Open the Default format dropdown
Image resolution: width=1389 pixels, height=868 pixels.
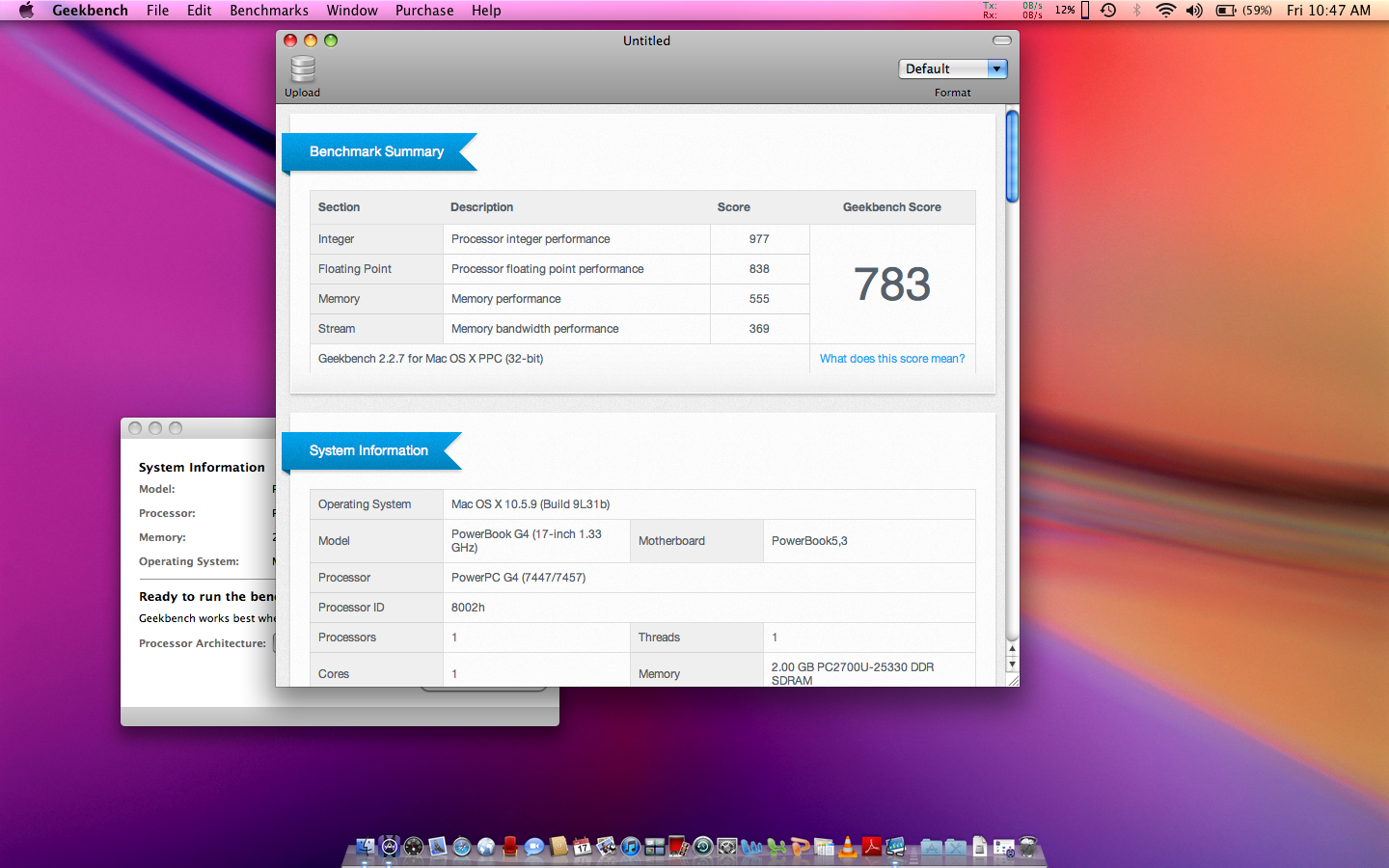click(x=953, y=68)
